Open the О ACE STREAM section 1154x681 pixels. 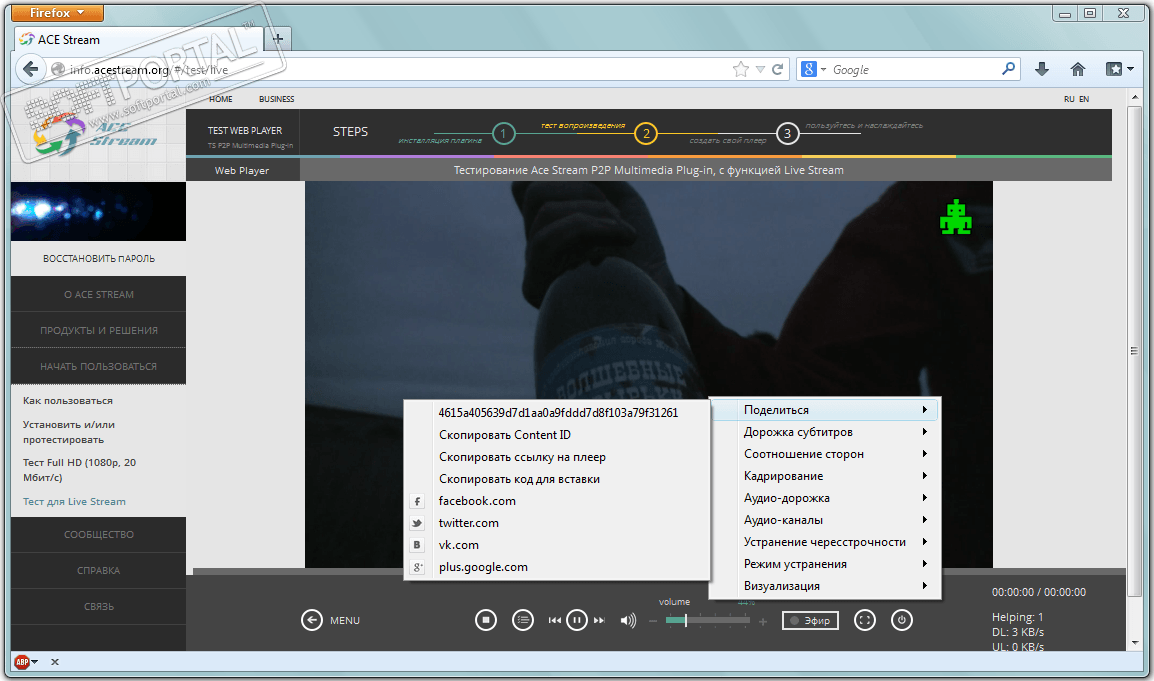(x=99, y=294)
